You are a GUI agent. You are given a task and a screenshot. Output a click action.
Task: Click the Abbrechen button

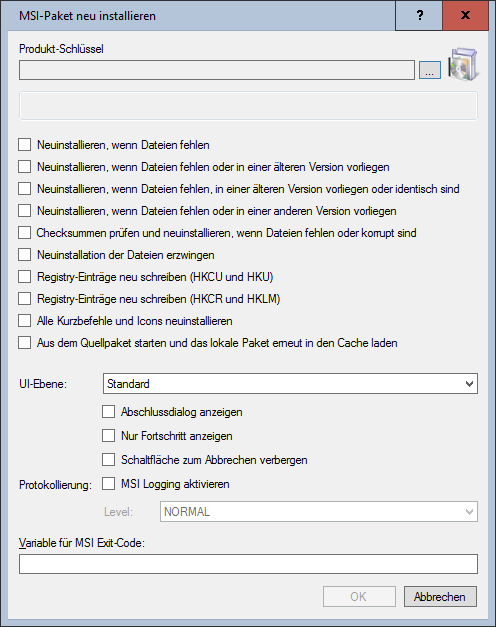click(x=440, y=597)
